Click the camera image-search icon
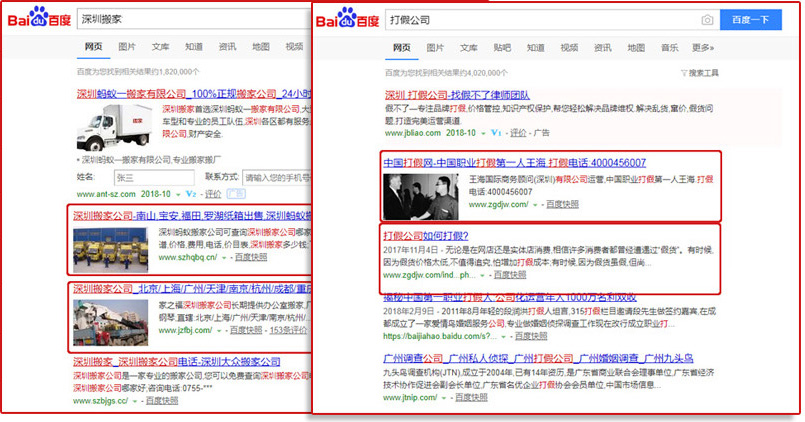The width and height of the screenshot is (805, 422). 707,20
